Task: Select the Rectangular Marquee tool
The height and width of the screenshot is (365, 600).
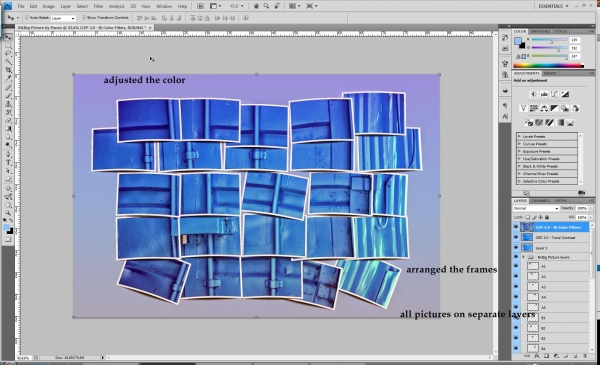Action: 8,46
